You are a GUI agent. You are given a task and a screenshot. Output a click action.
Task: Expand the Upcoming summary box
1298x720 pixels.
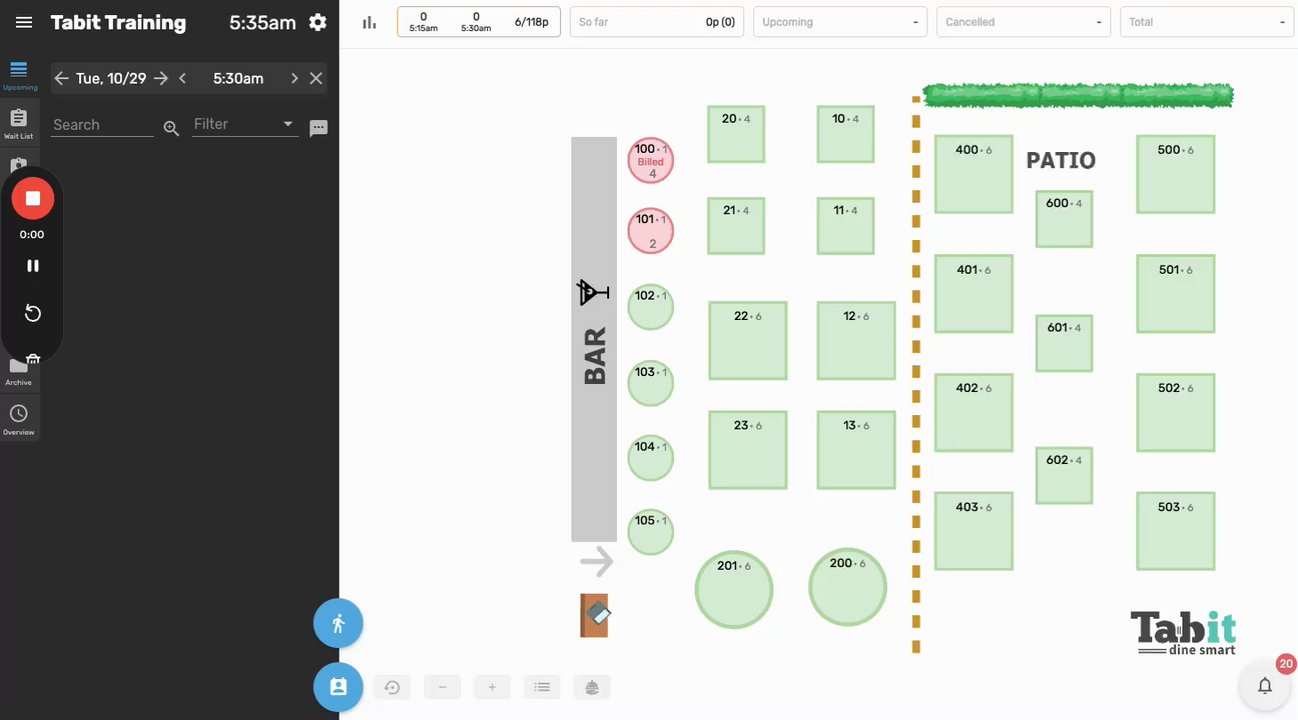tap(839, 22)
